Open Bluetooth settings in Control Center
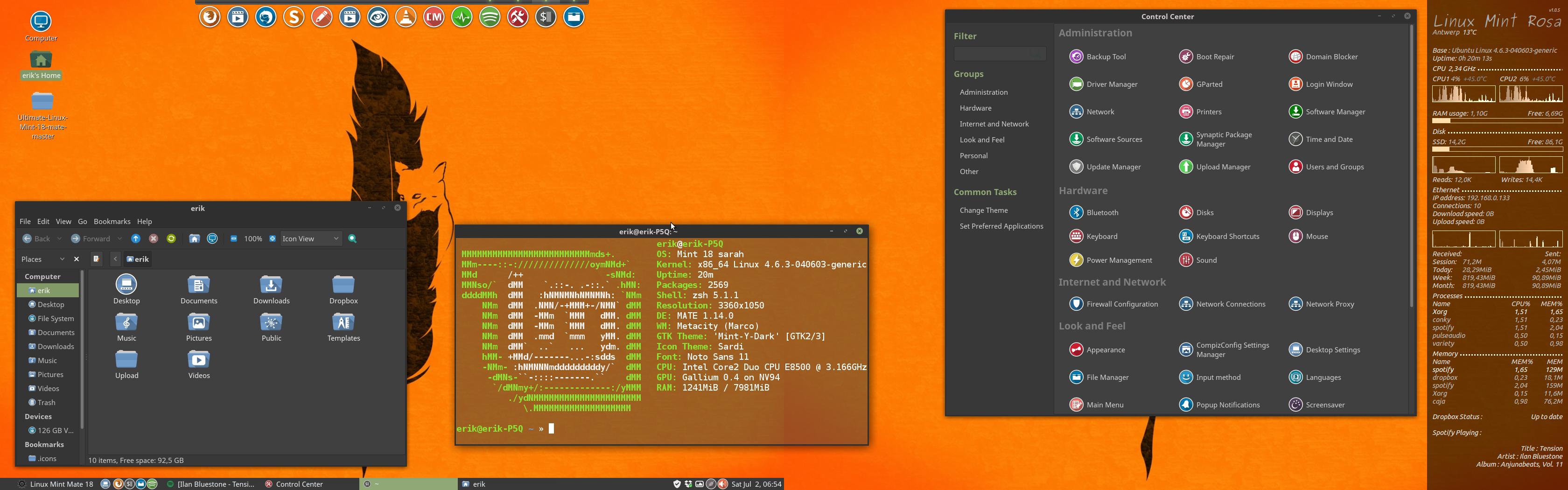The image size is (1568, 490). 1094,212
